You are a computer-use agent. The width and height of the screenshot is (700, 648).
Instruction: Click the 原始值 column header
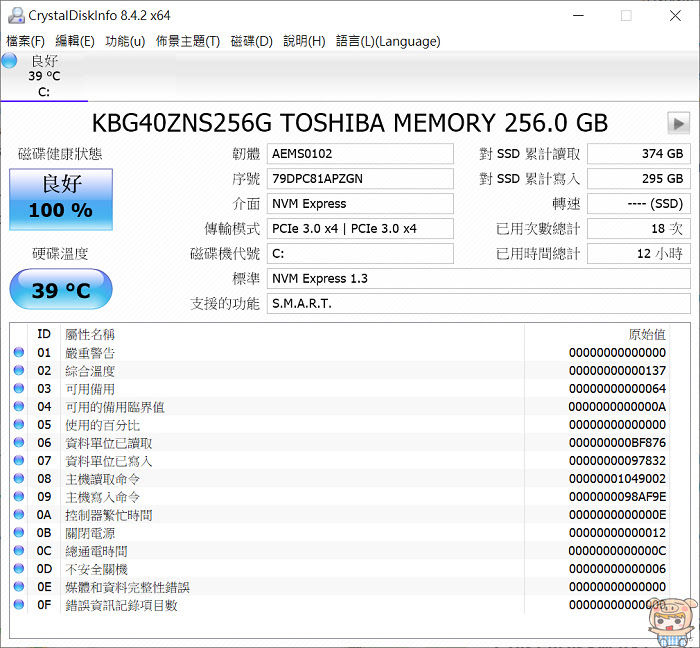pos(647,334)
